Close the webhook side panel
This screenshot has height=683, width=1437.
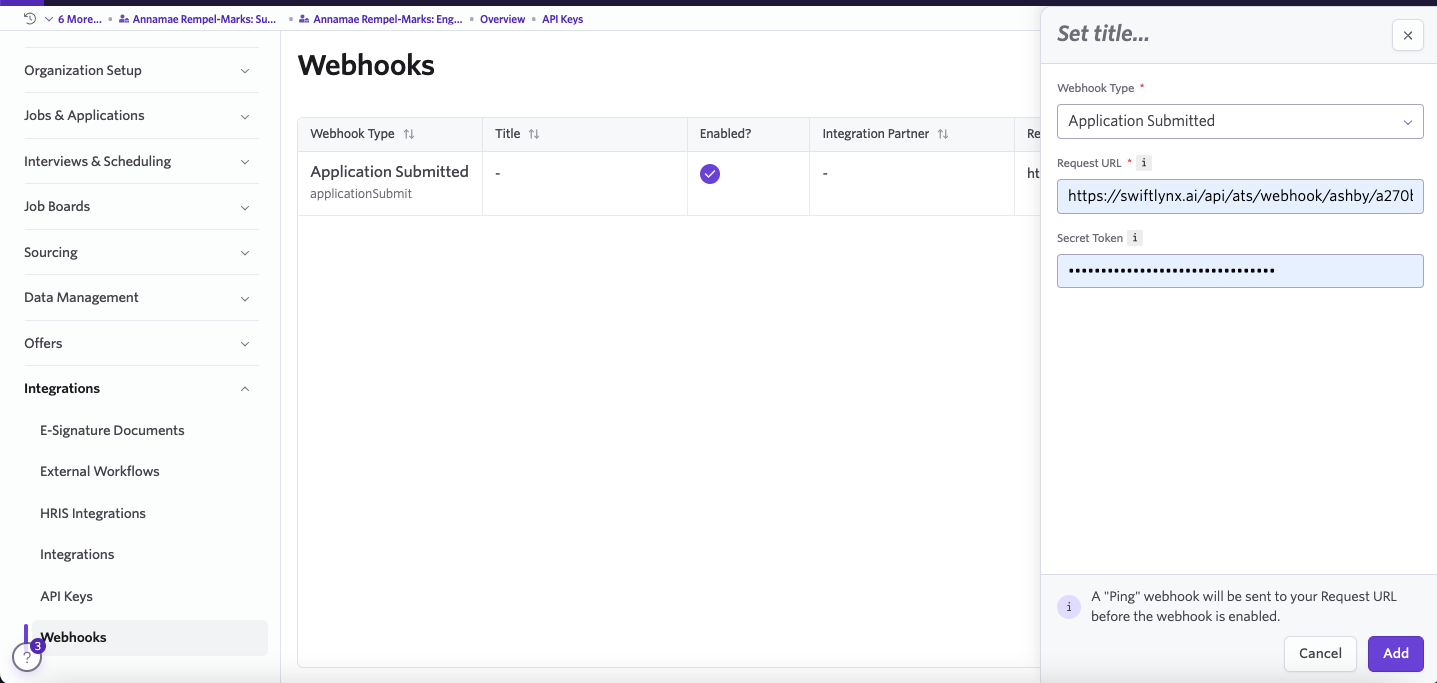point(1407,35)
